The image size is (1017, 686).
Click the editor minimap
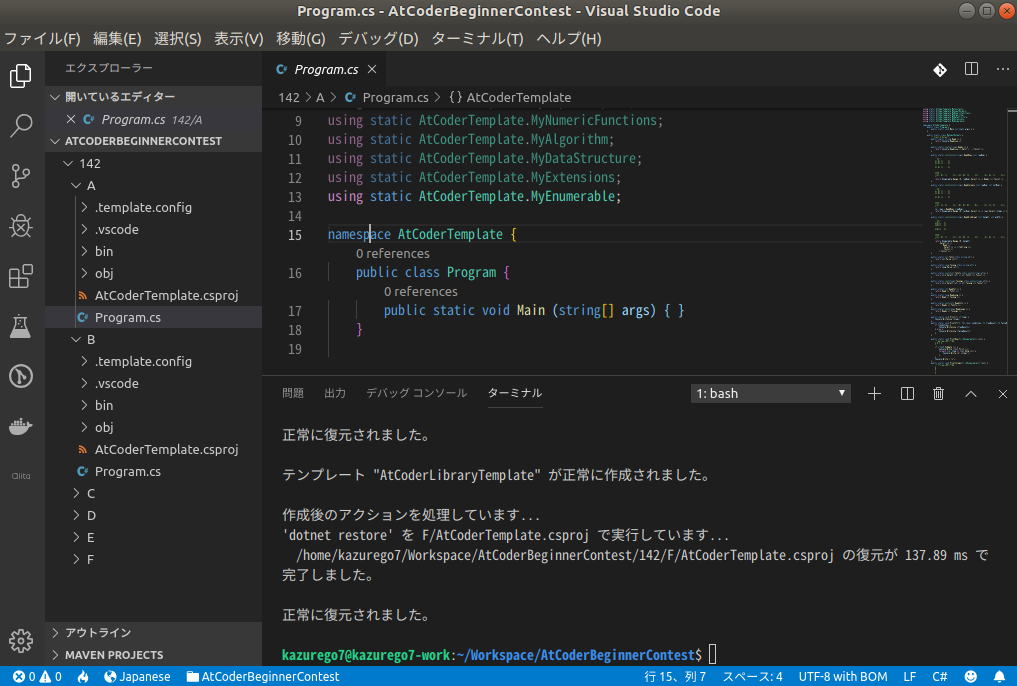tap(964, 241)
